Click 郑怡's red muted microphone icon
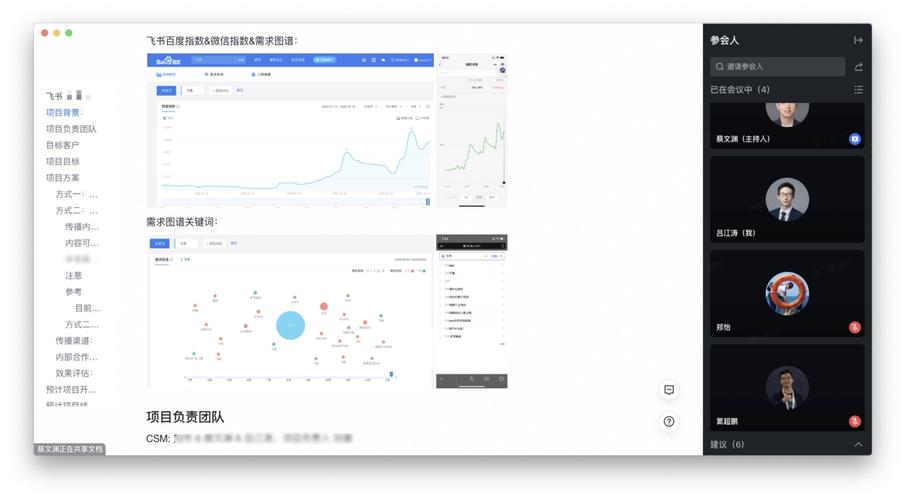Image resolution: width=906 pixels, height=500 pixels. pyautogui.click(x=855, y=327)
